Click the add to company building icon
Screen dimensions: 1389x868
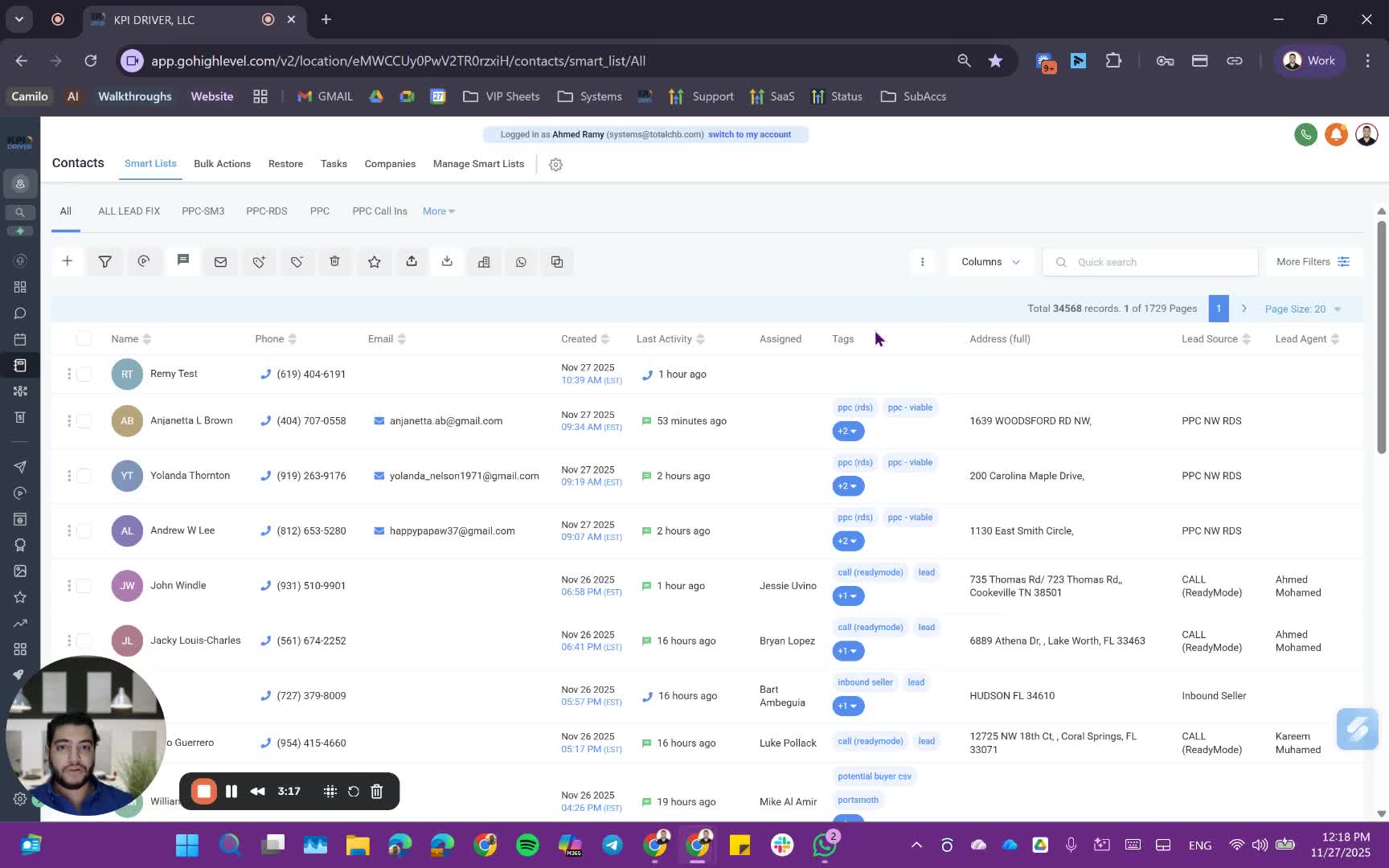(484, 261)
